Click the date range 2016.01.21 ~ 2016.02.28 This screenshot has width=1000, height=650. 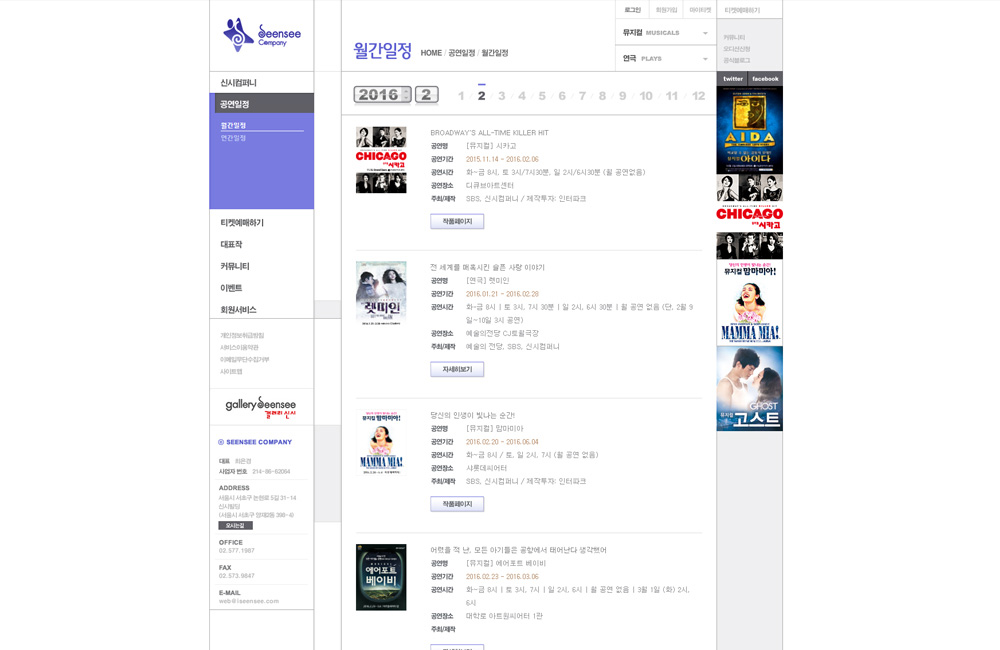click(x=502, y=294)
